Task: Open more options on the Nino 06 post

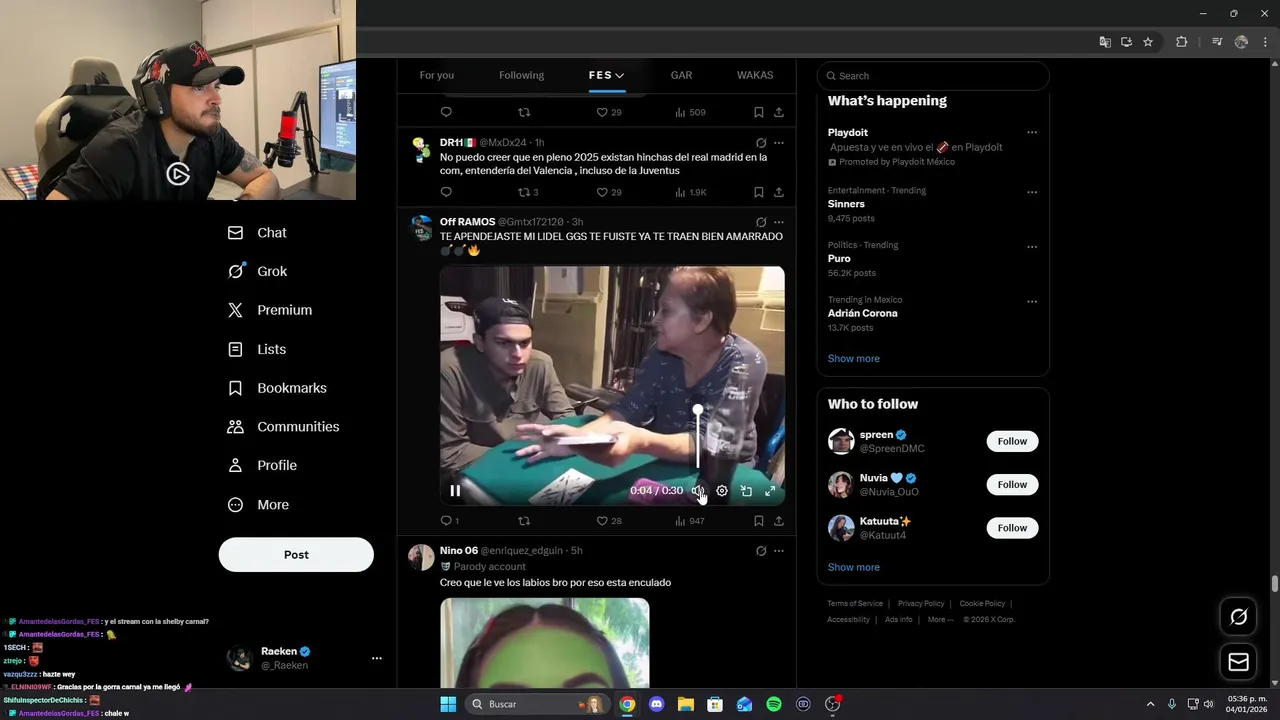Action: click(779, 551)
